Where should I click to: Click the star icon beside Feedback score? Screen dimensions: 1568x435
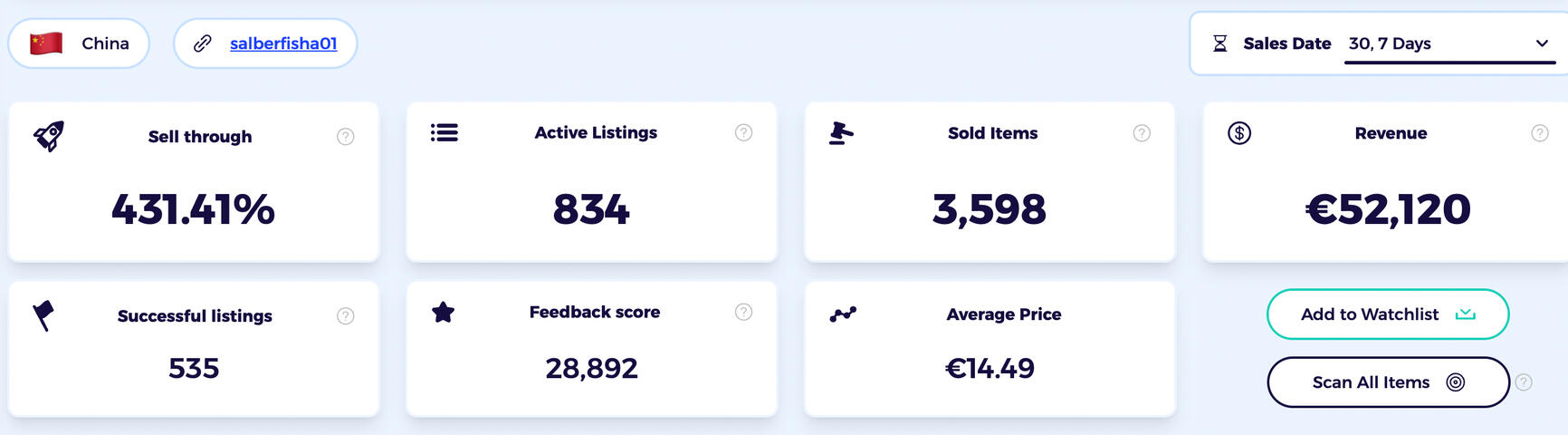point(444,313)
